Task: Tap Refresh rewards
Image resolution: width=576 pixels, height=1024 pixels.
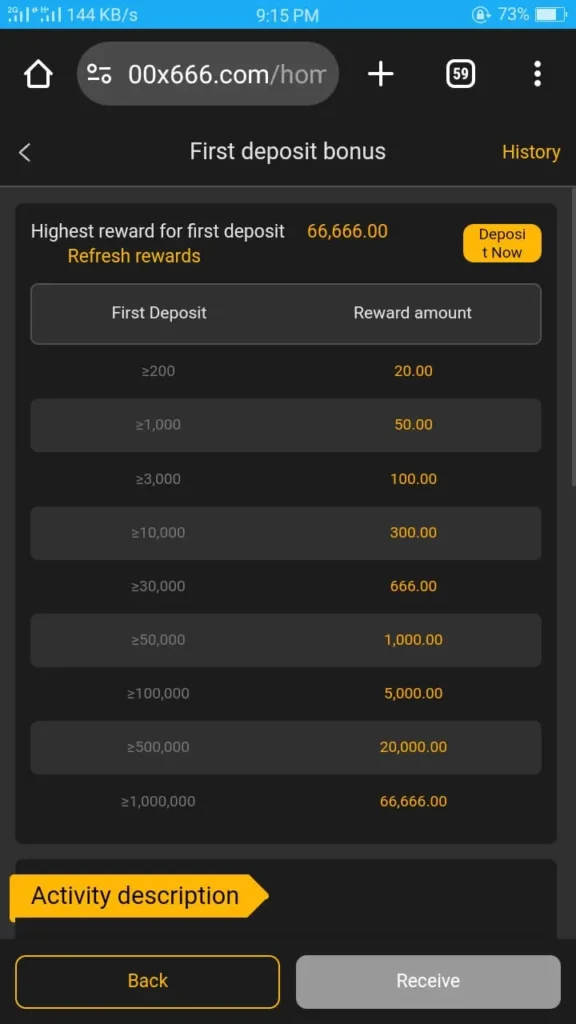Action: 134,256
